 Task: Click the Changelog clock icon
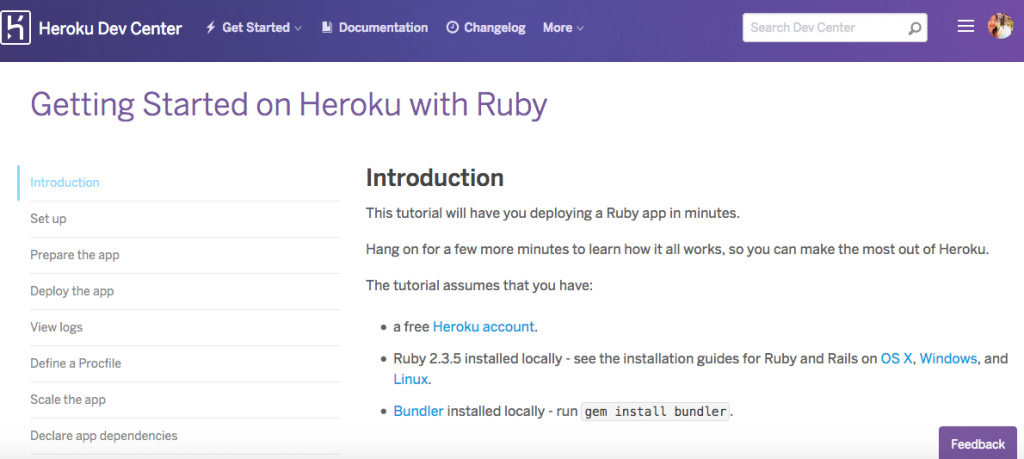tap(452, 27)
